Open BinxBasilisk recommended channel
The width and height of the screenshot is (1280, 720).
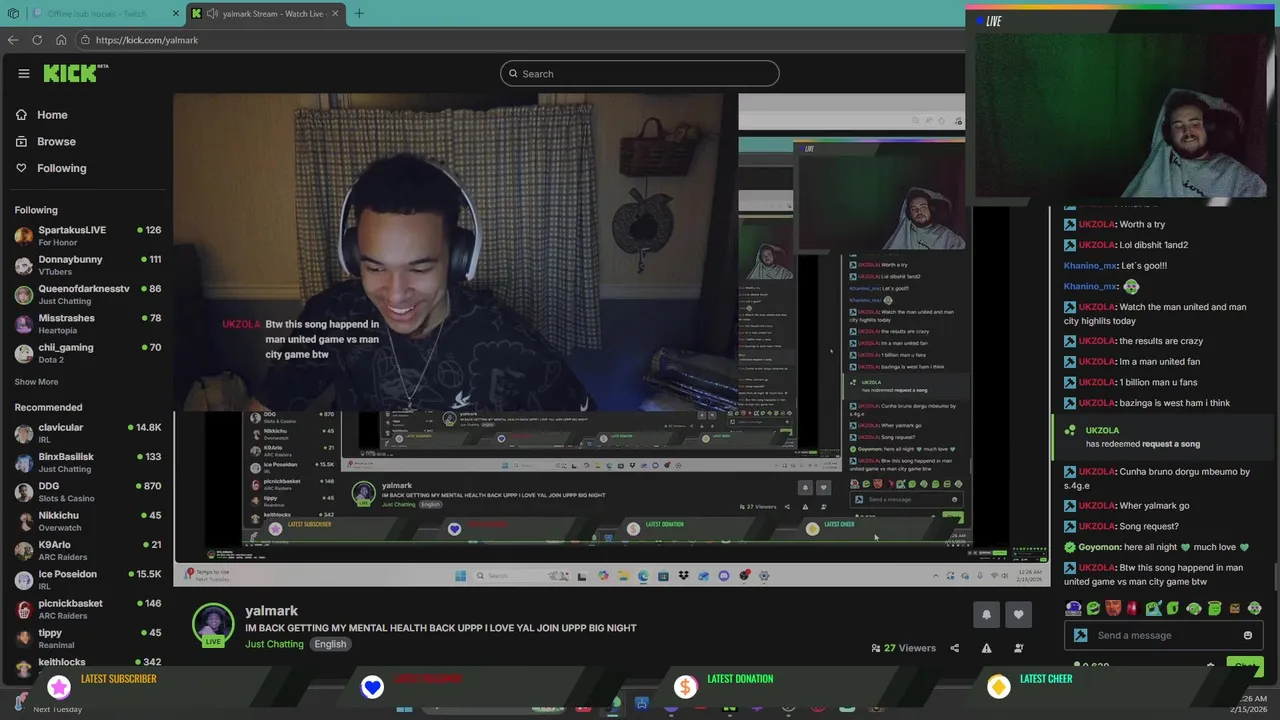tap(88, 462)
